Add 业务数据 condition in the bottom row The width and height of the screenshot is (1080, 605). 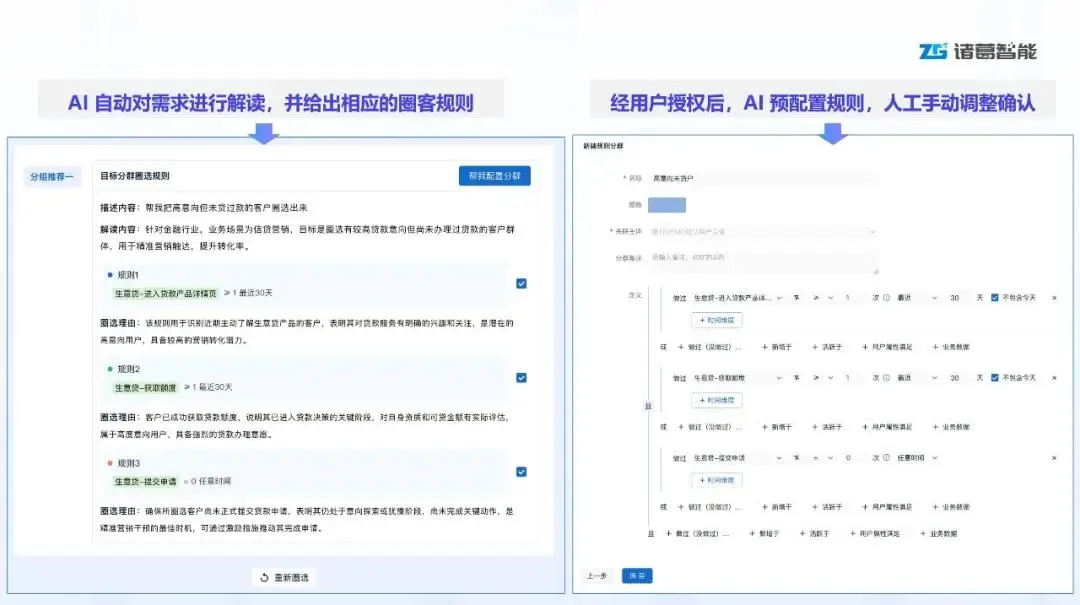pos(937,533)
